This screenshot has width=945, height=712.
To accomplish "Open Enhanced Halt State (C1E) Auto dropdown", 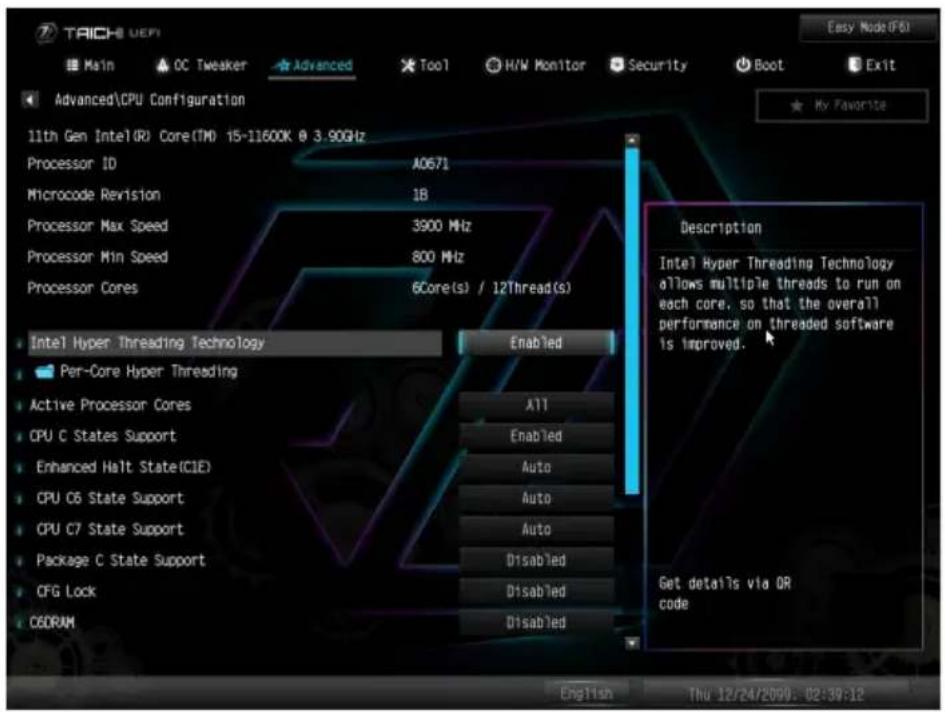I will click(x=536, y=467).
